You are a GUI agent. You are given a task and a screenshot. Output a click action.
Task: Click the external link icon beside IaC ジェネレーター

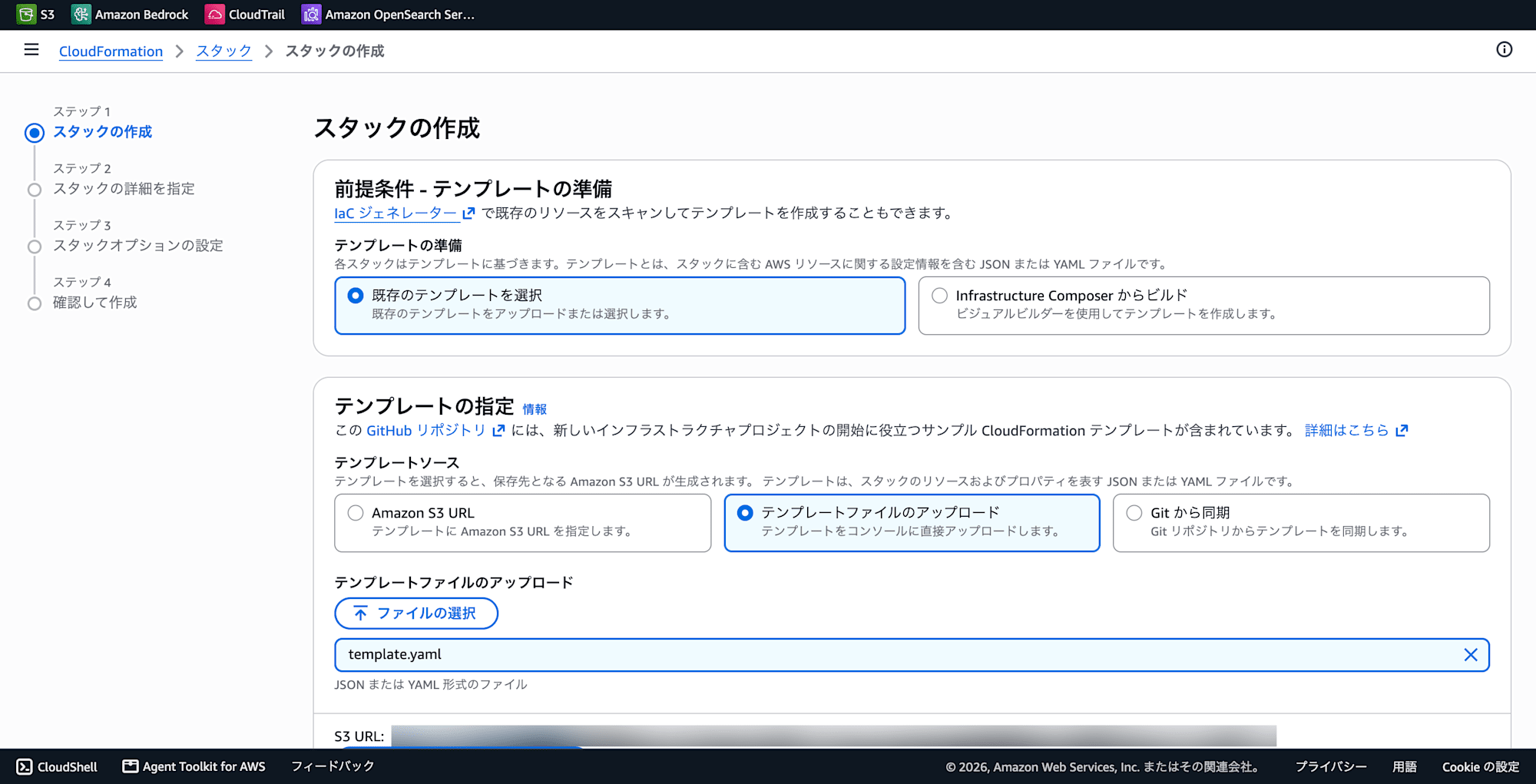pyautogui.click(x=468, y=213)
